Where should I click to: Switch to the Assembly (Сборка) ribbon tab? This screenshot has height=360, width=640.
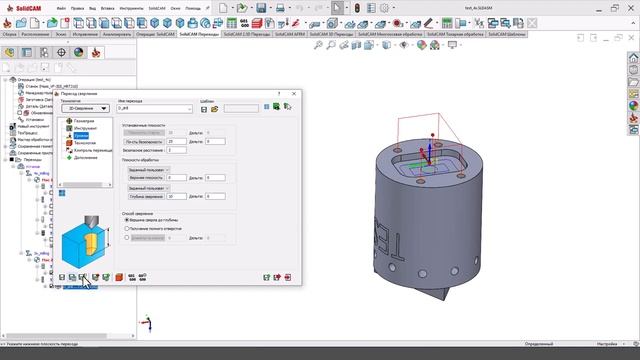click(x=9, y=34)
